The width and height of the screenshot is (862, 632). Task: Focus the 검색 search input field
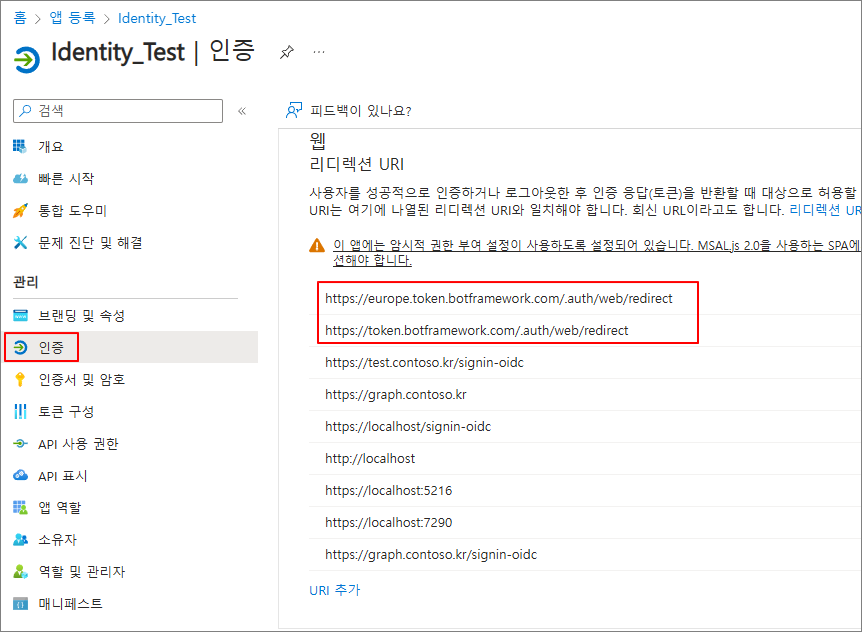click(118, 111)
